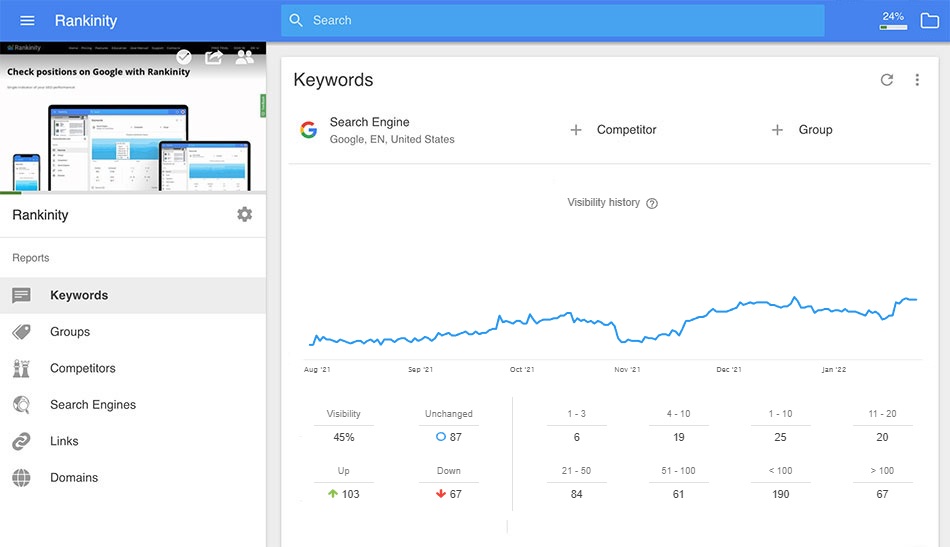950x547 pixels.
Task: Select the Competitors report
Action: click(x=133, y=368)
